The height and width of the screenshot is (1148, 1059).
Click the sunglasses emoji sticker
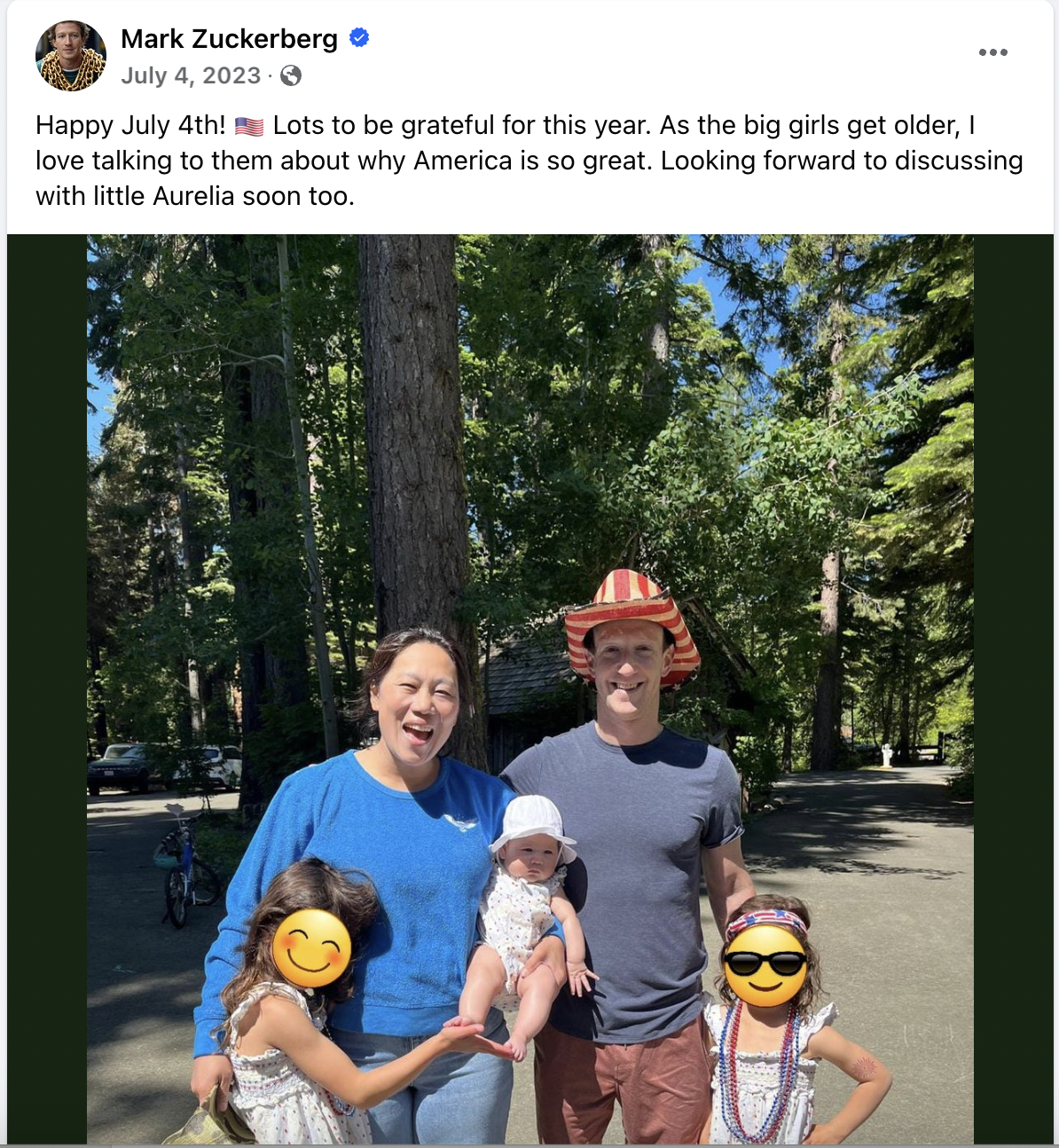click(765, 966)
